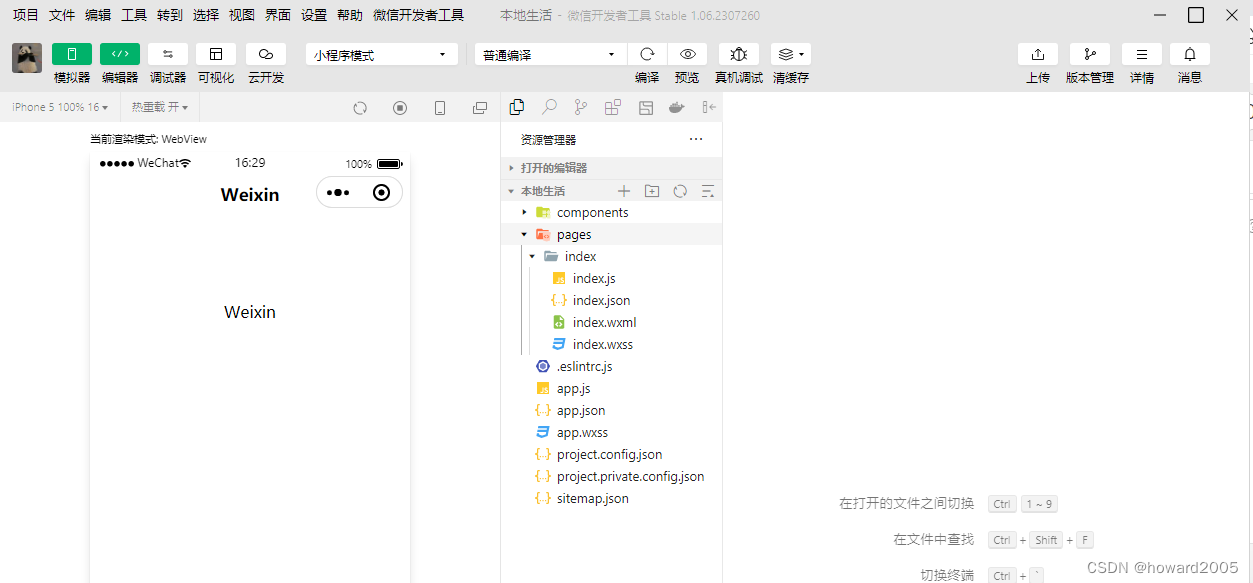
Task: Open the 普通编译 compile mode dropdown
Action: (550, 54)
